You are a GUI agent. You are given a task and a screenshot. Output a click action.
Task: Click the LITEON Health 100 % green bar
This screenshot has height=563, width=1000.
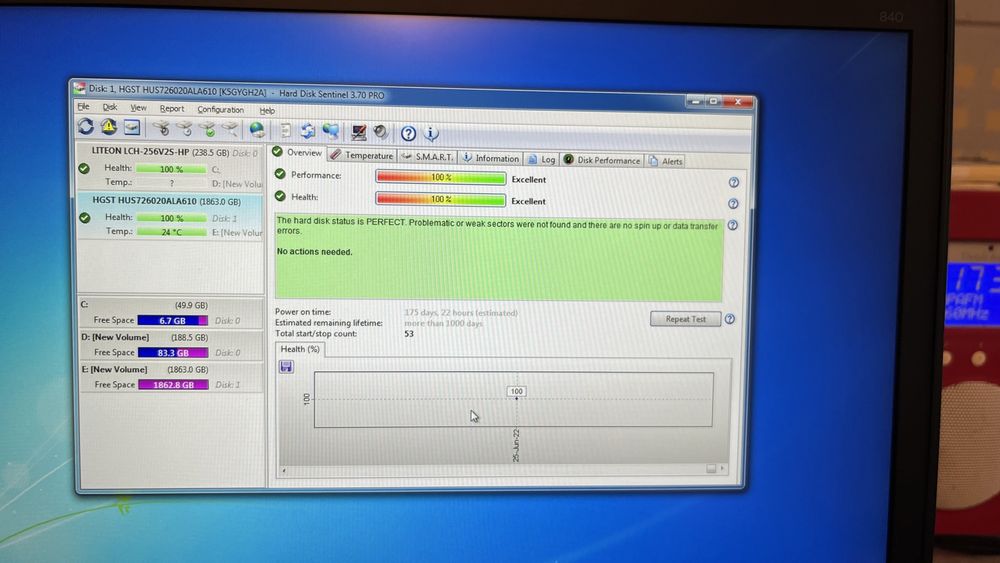tap(171, 169)
